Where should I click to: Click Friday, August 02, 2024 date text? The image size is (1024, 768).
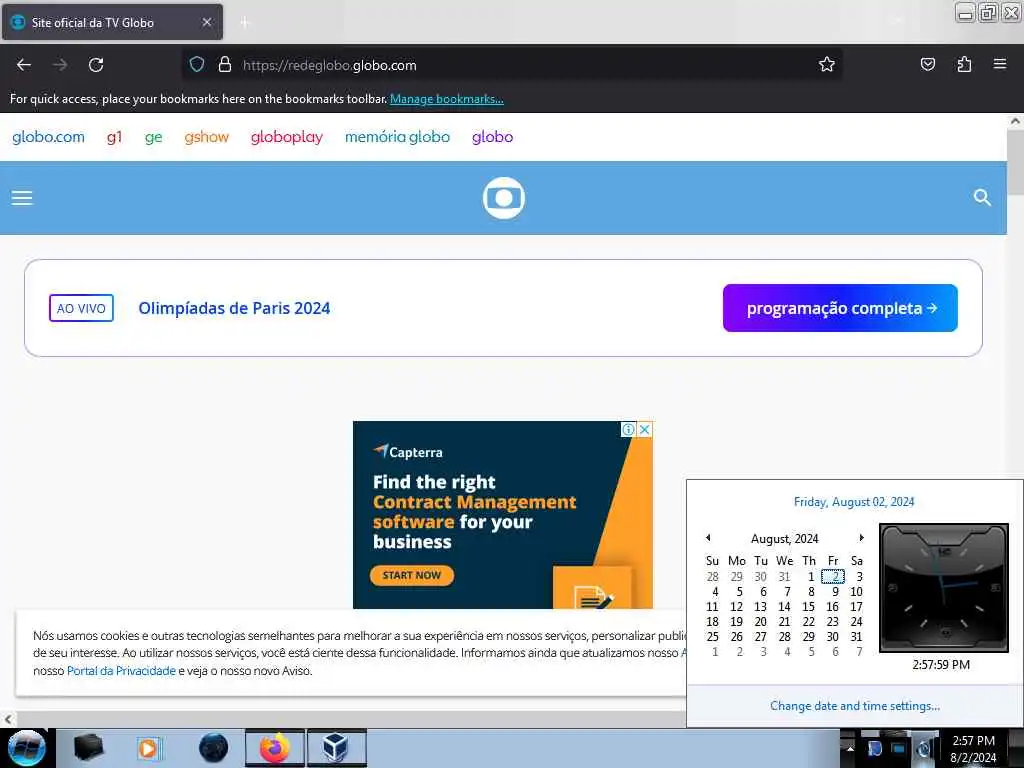click(x=854, y=502)
